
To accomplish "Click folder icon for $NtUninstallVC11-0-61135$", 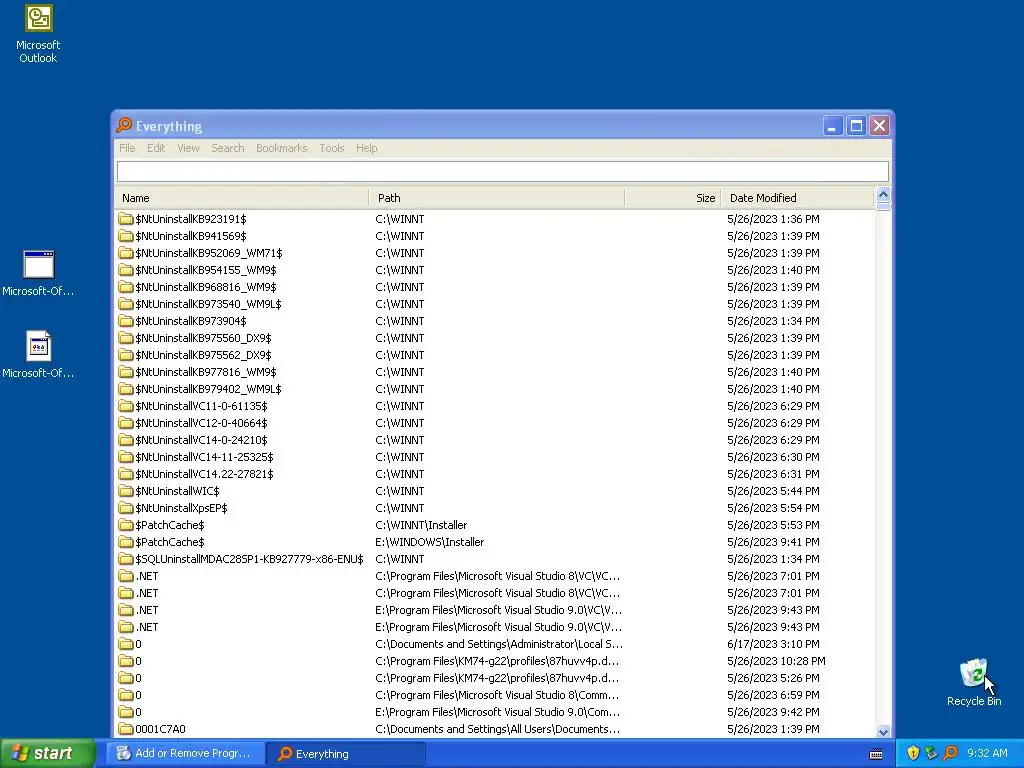I will point(125,406).
